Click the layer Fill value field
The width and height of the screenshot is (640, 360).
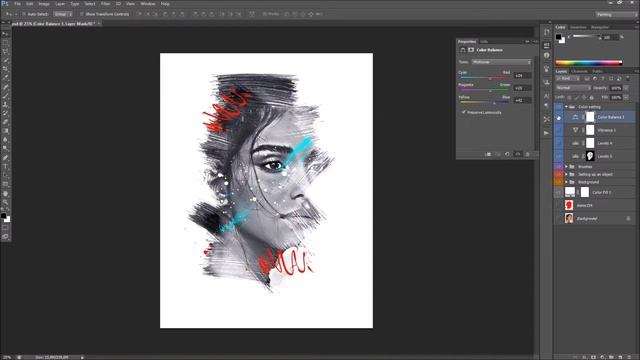616,98
